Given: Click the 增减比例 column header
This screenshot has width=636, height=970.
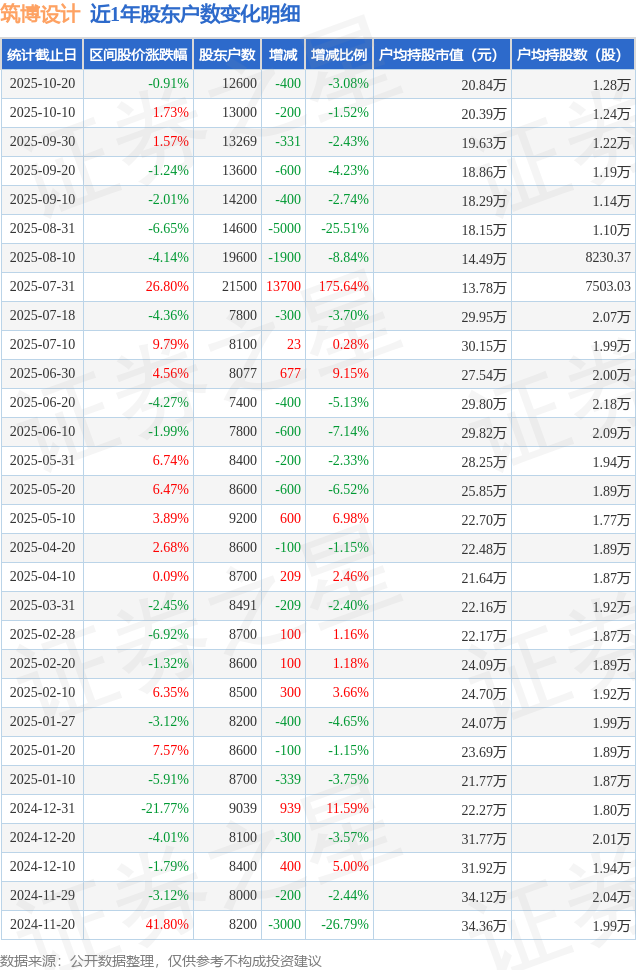Looking at the screenshot, I should pyautogui.click(x=339, y=55).
